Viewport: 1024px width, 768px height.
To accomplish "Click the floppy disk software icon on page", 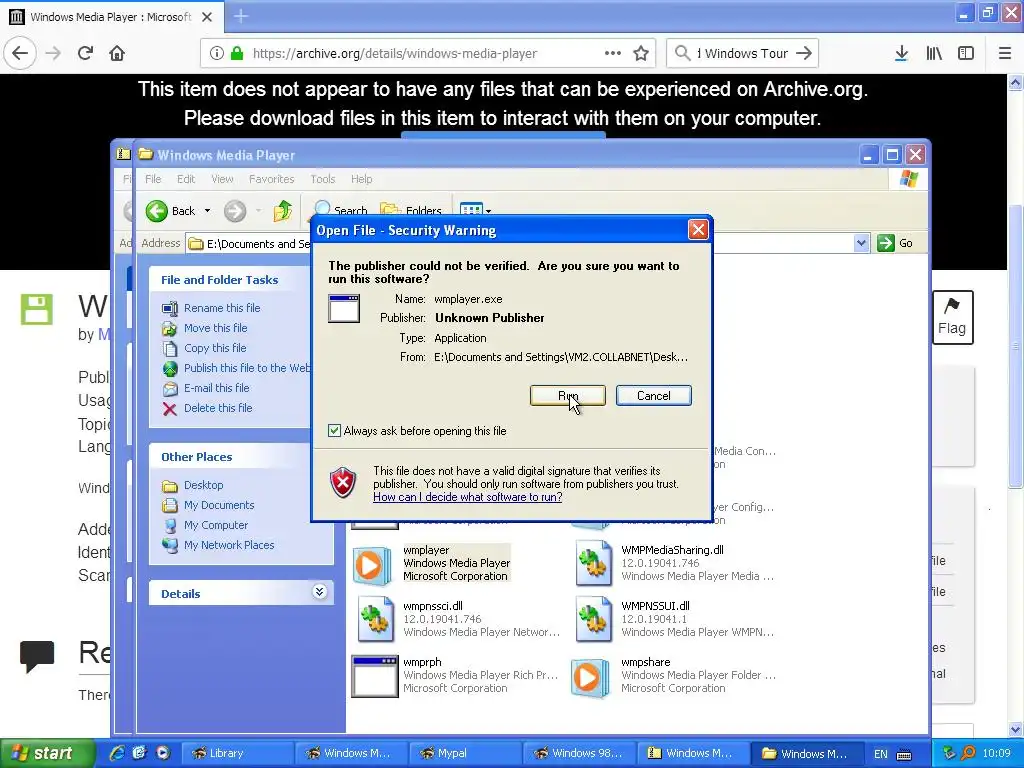I will (x=37, y=309).
